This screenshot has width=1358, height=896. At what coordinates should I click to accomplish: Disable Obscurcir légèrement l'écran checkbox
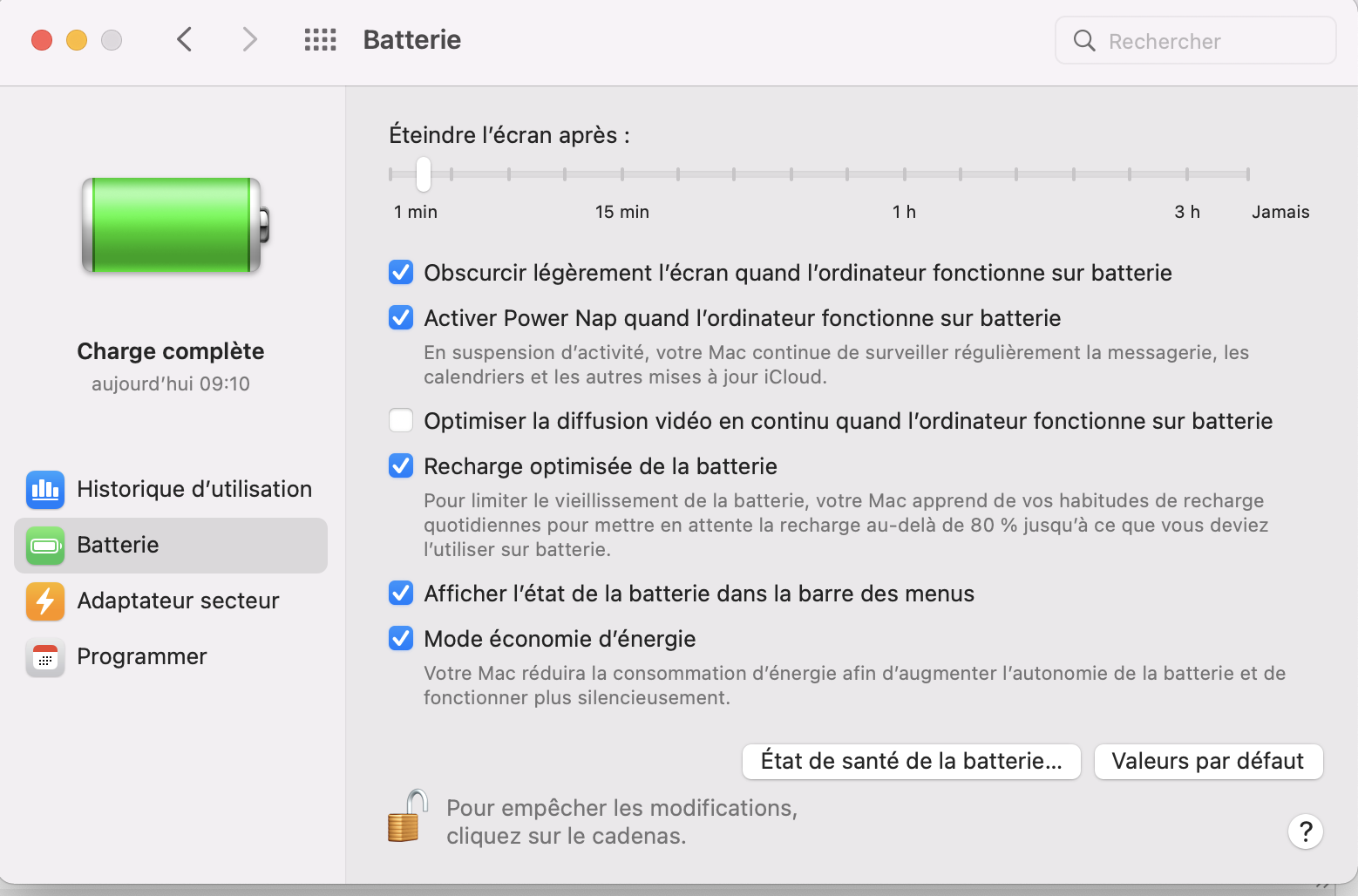[x=401, y=273]
